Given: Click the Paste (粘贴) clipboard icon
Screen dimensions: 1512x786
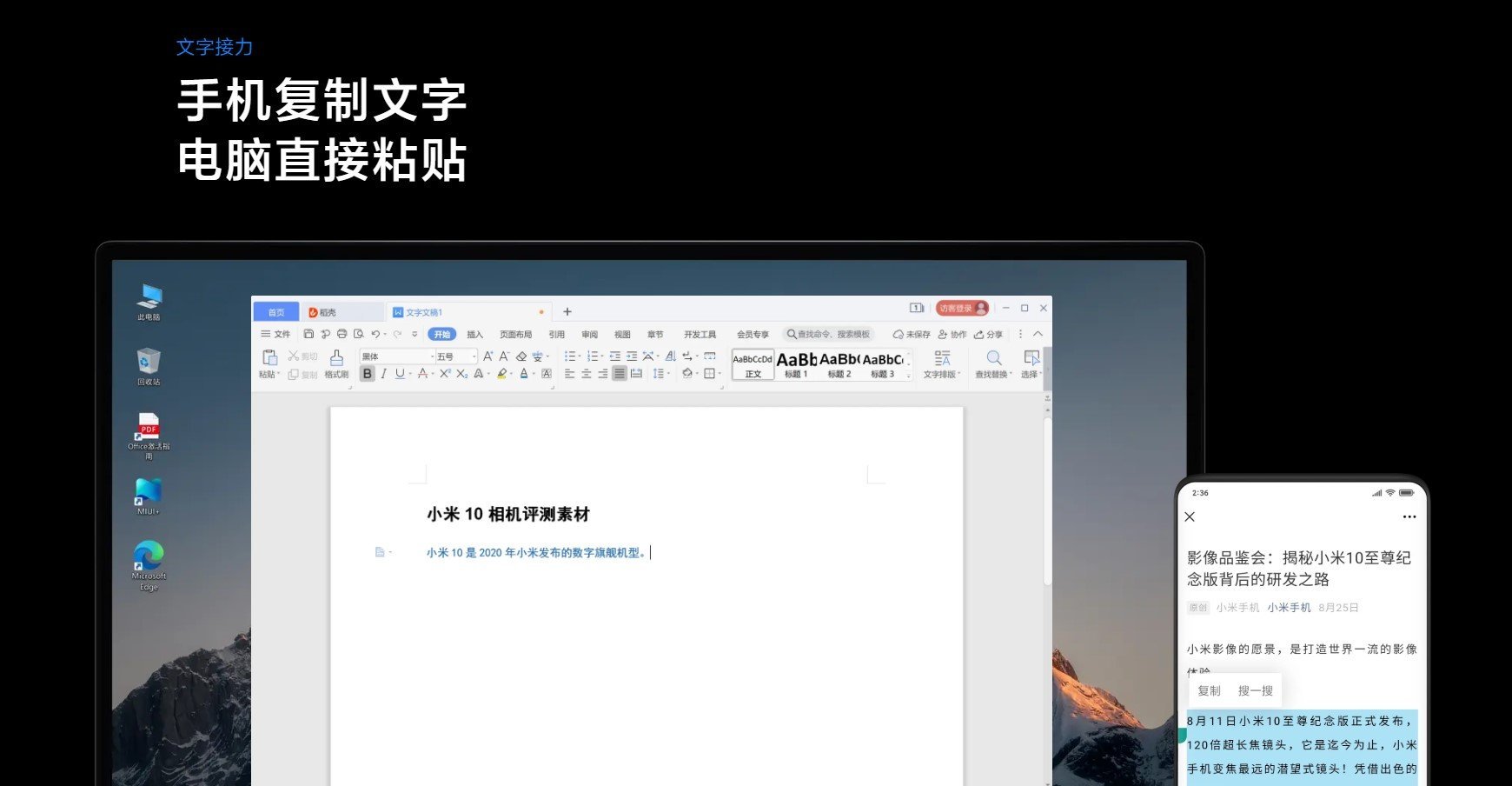Looking at the screenshot, I should (269, 358).
